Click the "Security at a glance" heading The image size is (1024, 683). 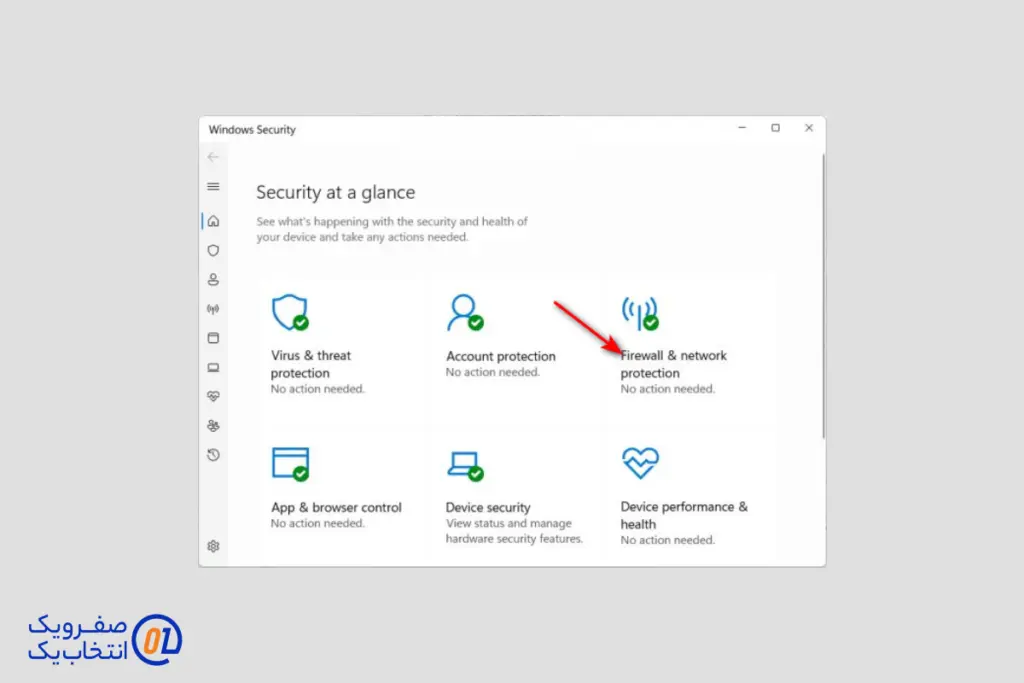pos(336,193)
